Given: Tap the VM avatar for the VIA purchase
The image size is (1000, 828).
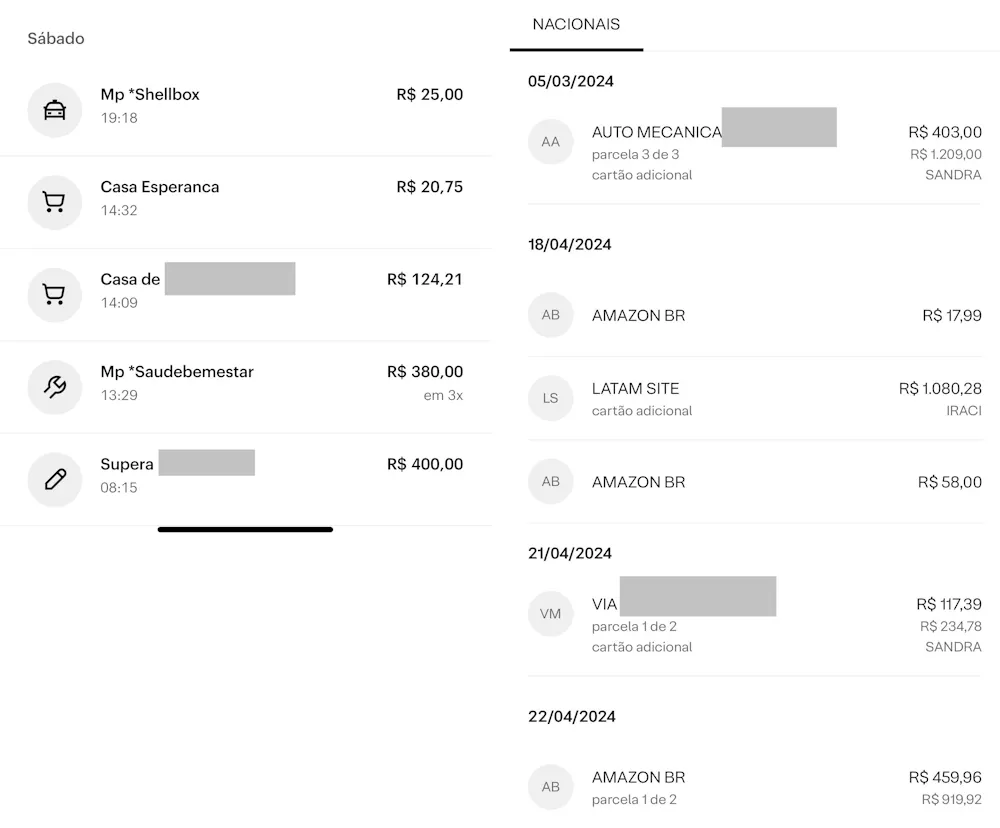Looking at the screenshot, I should pyautogui.click(x=550, y=614).
